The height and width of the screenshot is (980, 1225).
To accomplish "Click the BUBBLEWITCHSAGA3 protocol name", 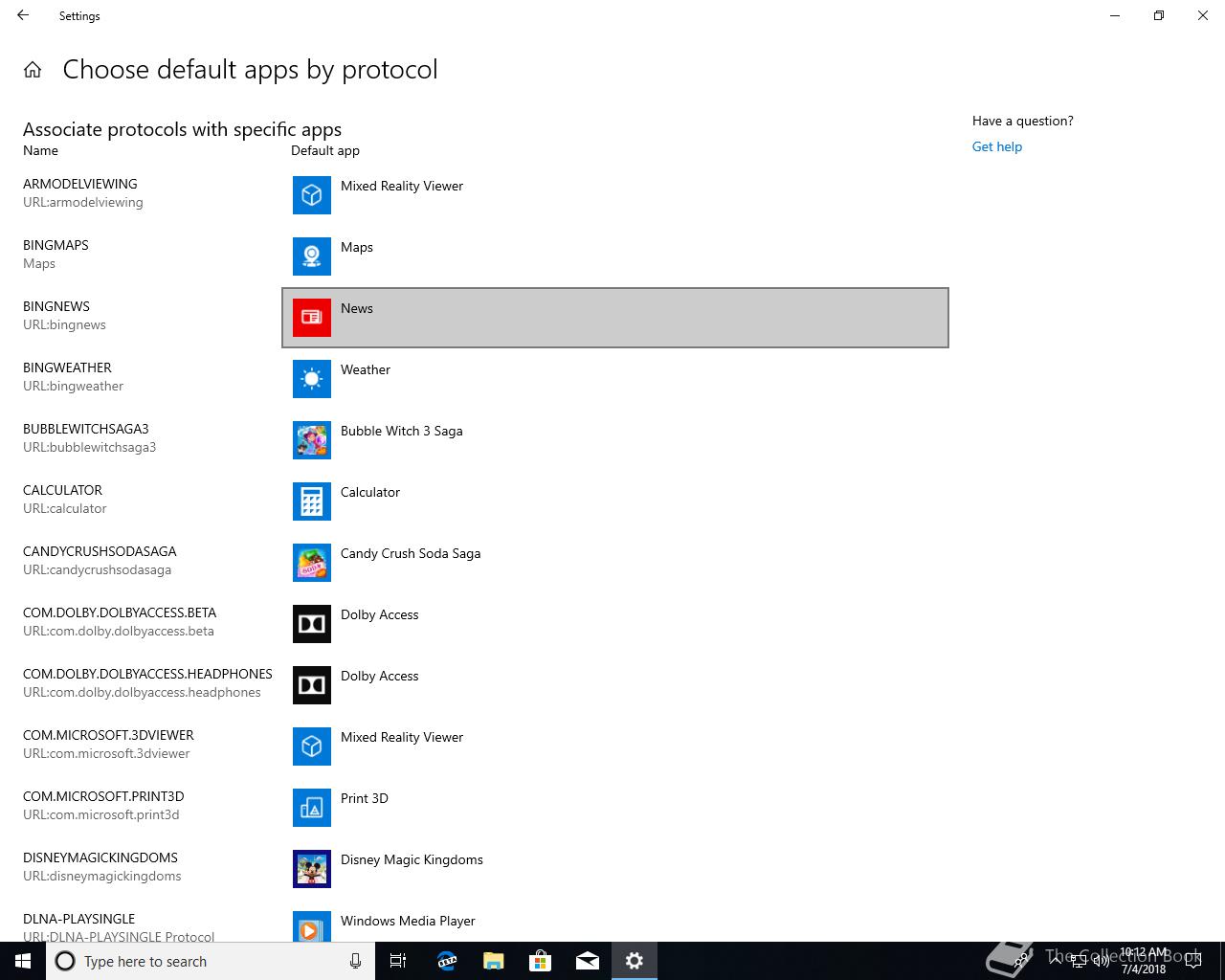I will 86,429.
